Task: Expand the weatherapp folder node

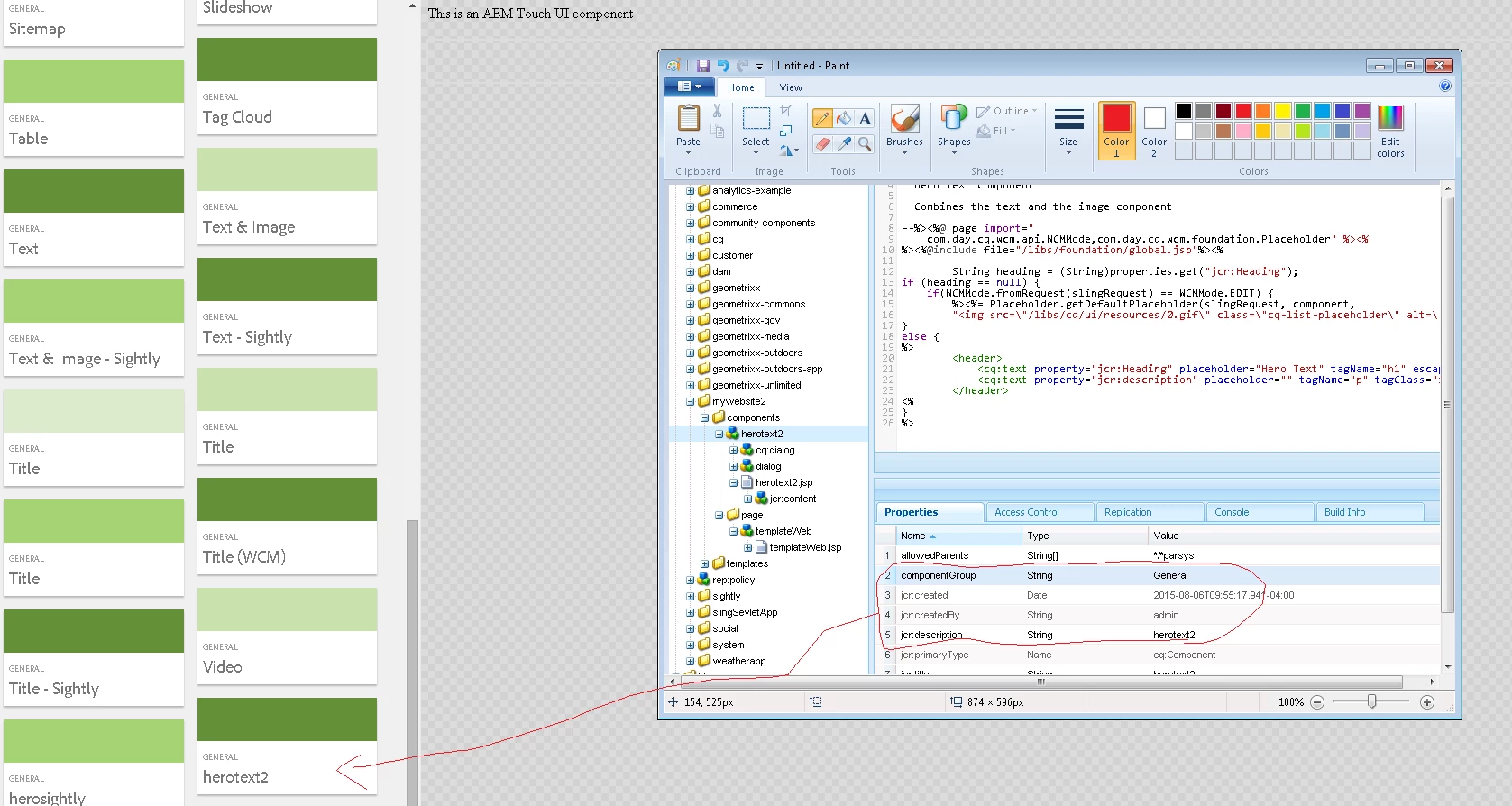Action: click(x=690, y=661)
